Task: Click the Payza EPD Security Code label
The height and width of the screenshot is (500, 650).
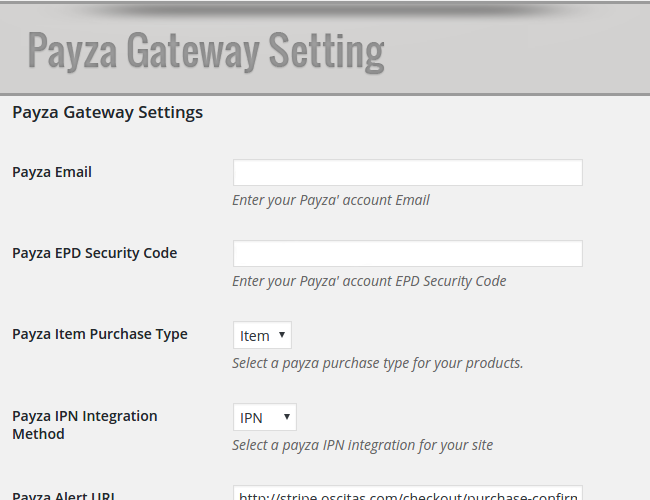Action: click(x=95, y=253)
